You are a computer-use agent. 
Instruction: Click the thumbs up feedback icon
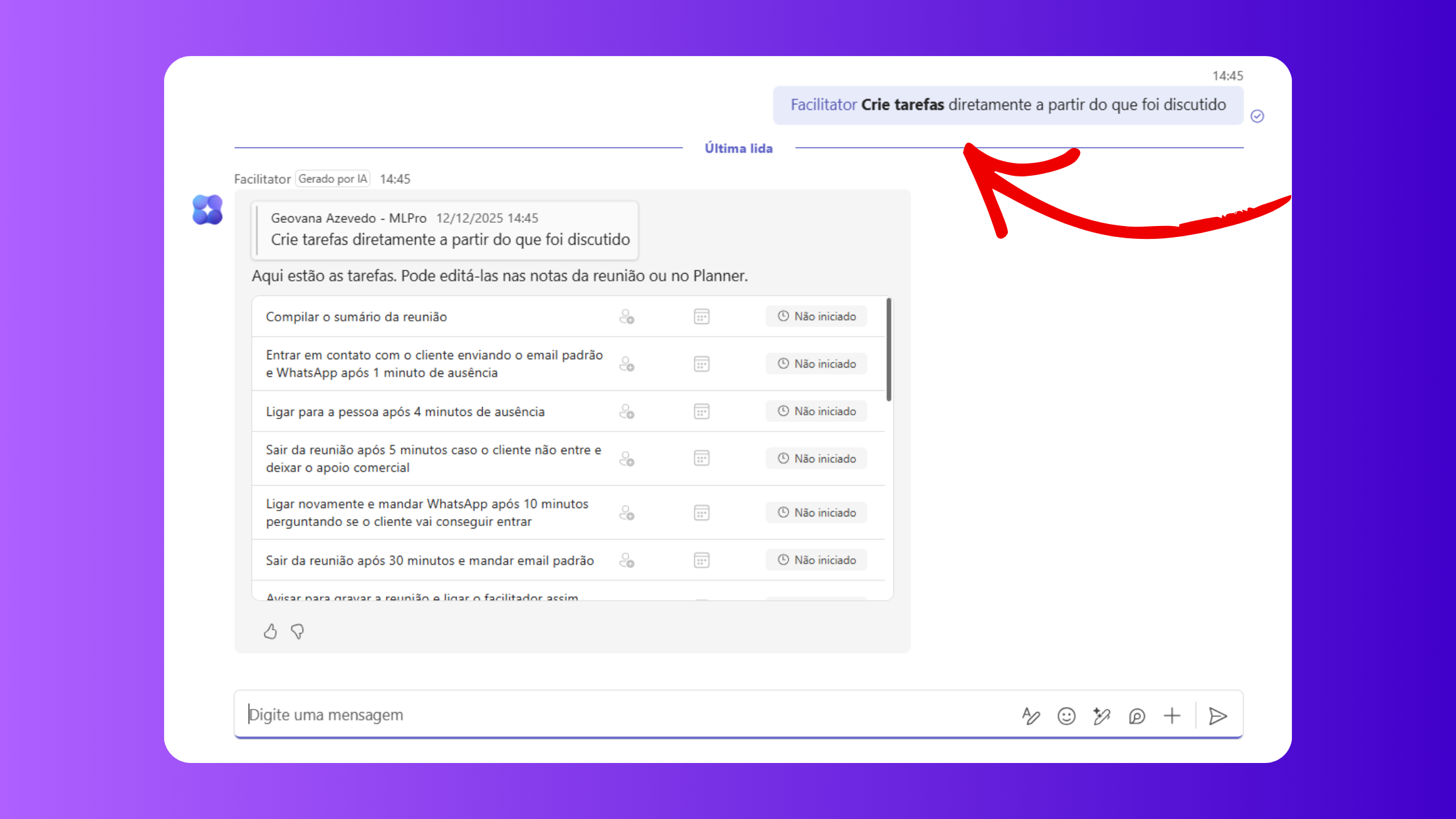[270, 632]
